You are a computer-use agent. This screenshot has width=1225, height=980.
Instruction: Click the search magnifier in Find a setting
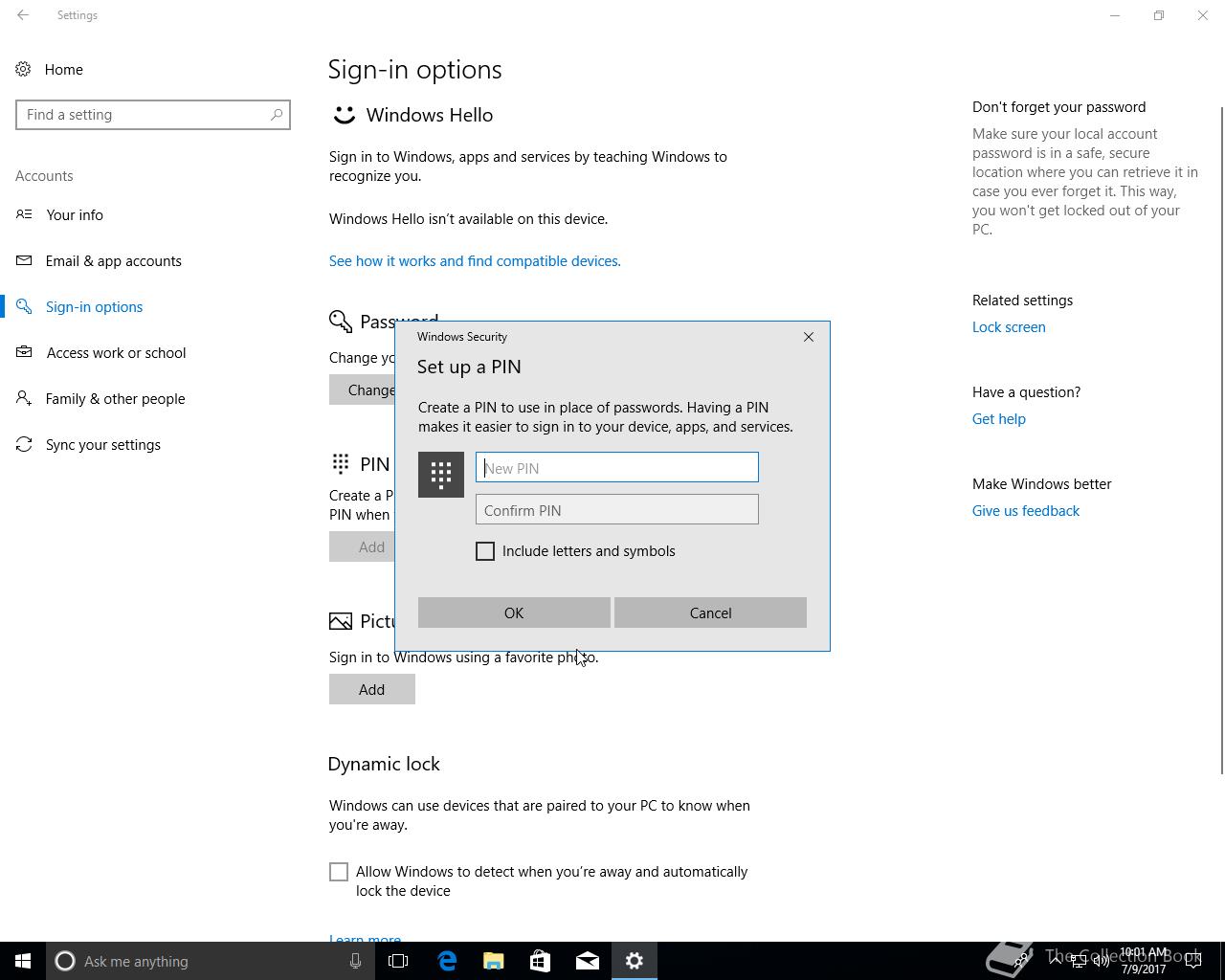pyautogui.click(x=277, y=115)
